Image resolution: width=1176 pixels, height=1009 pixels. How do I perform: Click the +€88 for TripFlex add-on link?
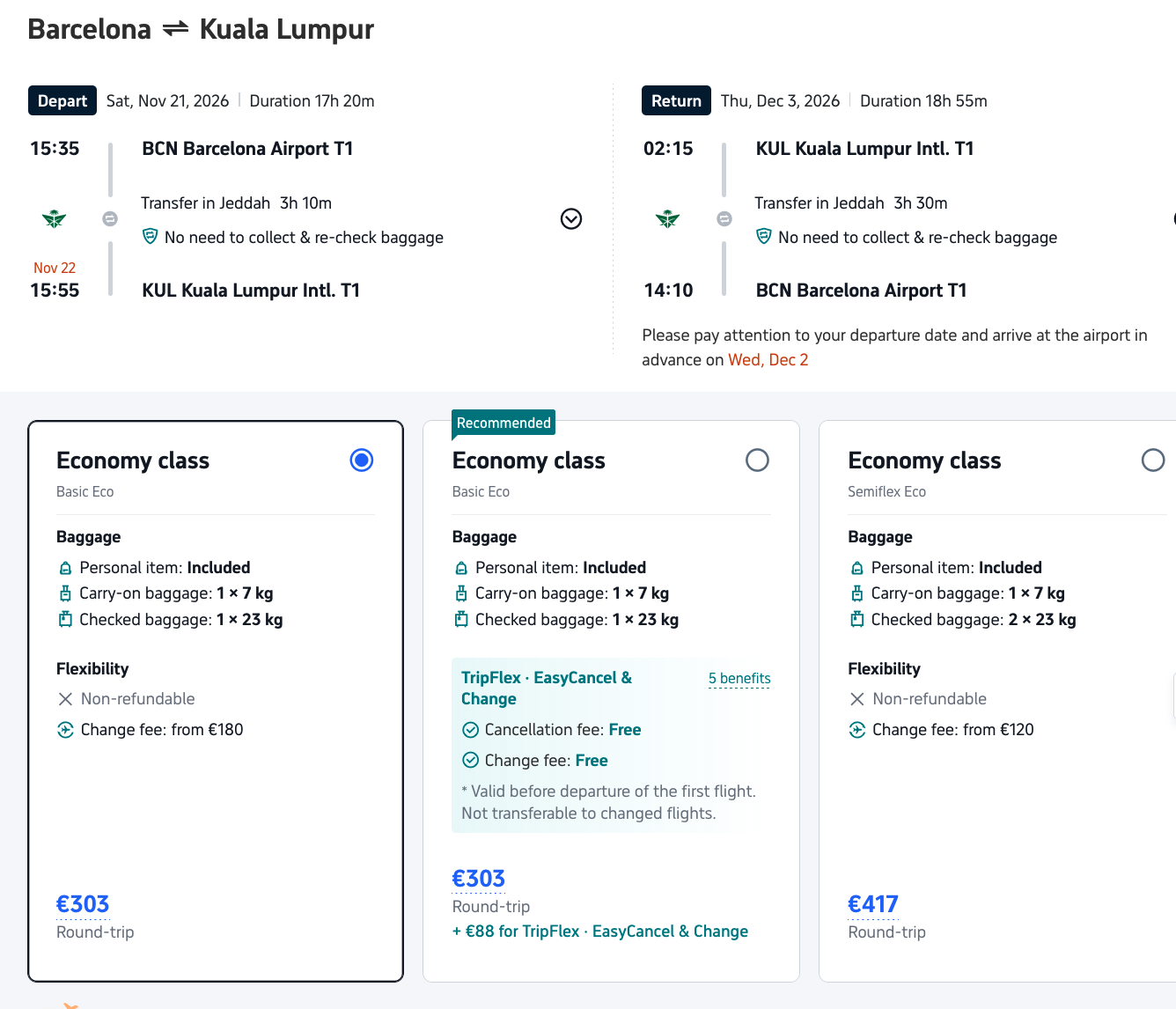point(600,932)
